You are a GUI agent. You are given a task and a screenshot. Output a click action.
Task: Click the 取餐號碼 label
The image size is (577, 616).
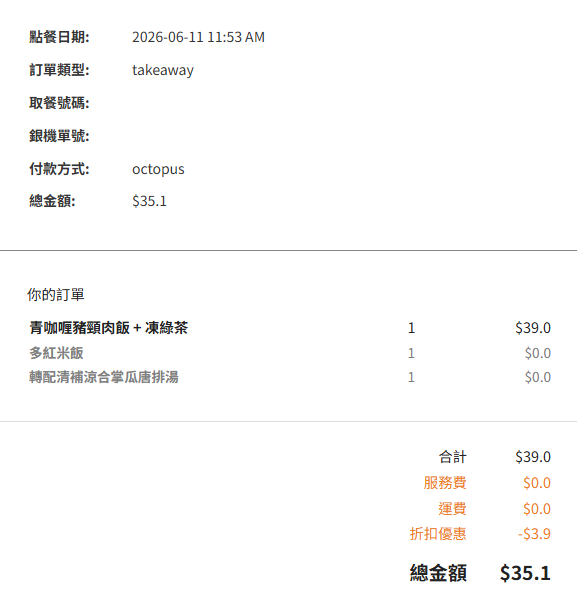pyautogui.click(x=59, y=103)
